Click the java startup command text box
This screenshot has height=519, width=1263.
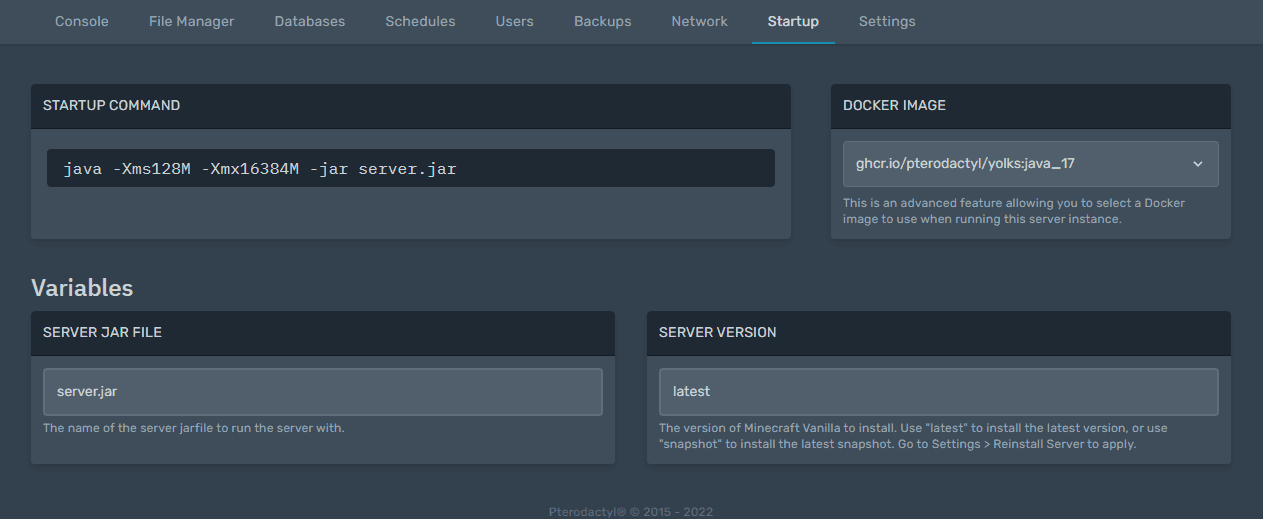410,168
